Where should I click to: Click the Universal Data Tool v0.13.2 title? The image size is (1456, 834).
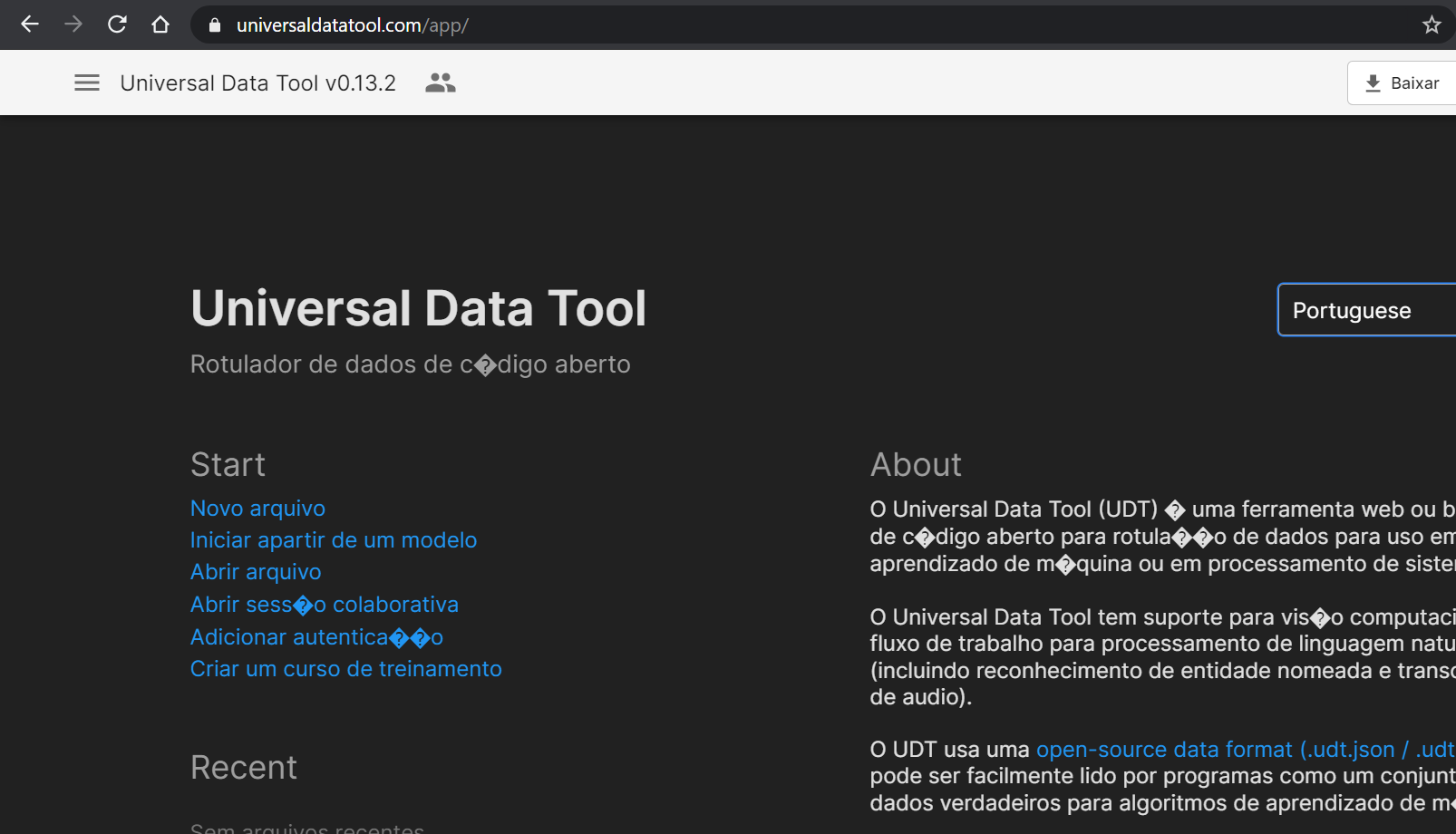pyautogui.click(x=257, y=82)
